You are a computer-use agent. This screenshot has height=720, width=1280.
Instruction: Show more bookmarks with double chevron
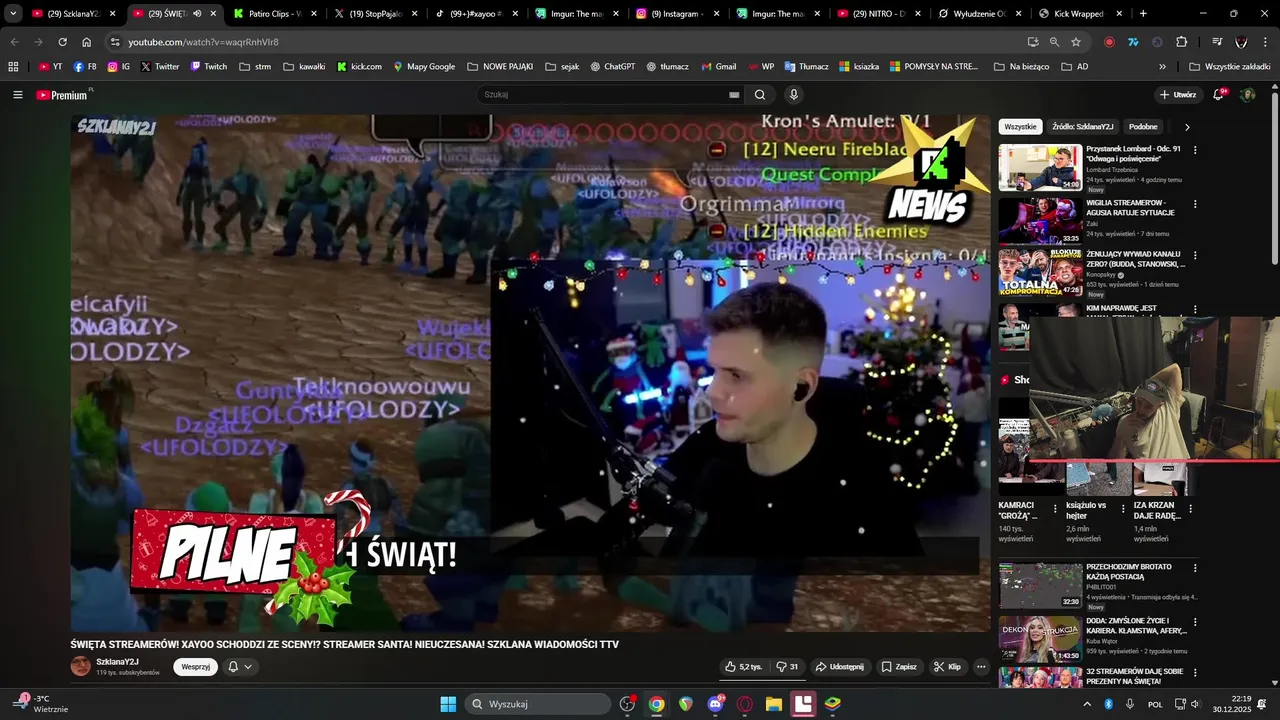(x=1162, y=67)
